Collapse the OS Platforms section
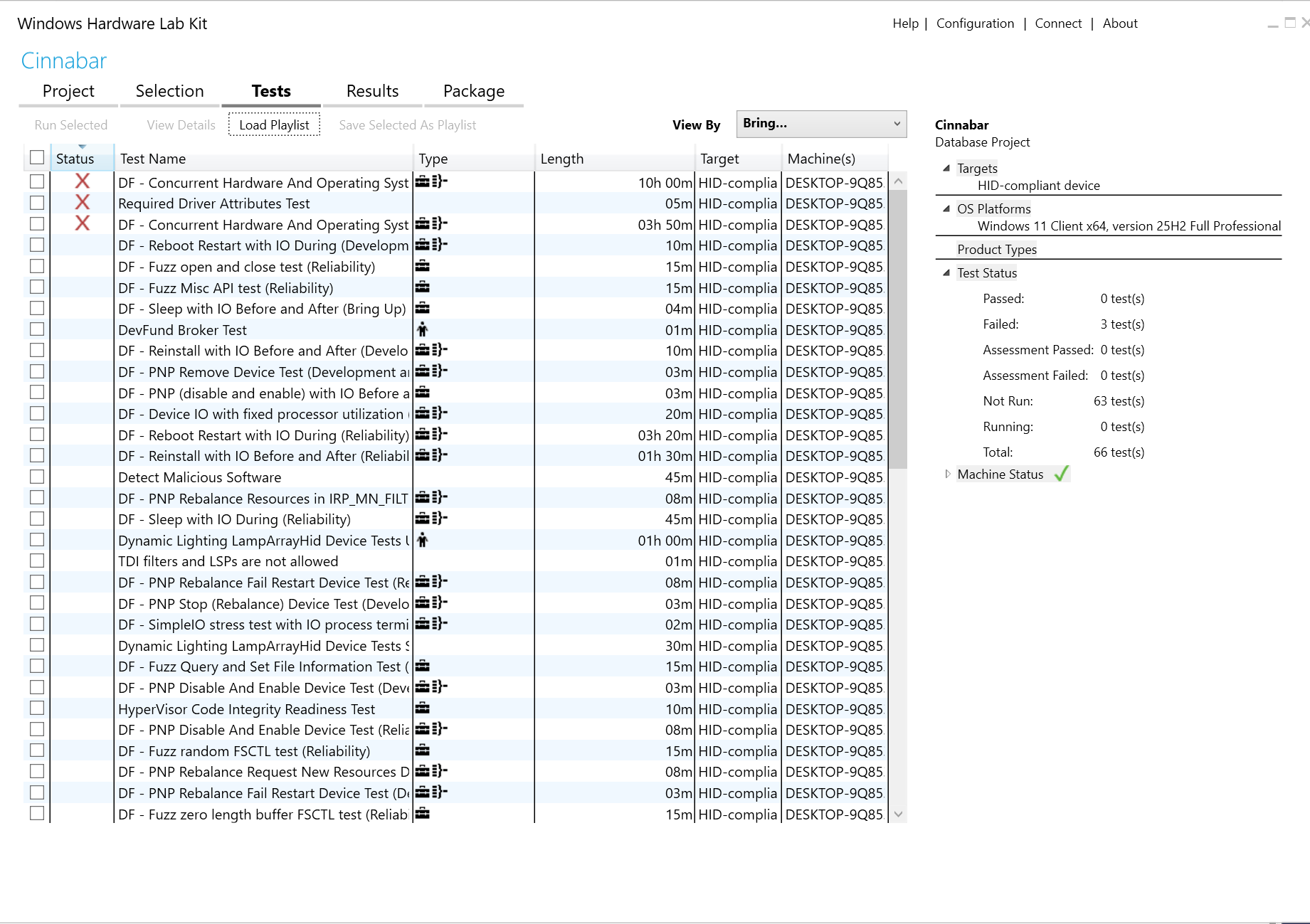1310x924 pixels. (946, 209)
